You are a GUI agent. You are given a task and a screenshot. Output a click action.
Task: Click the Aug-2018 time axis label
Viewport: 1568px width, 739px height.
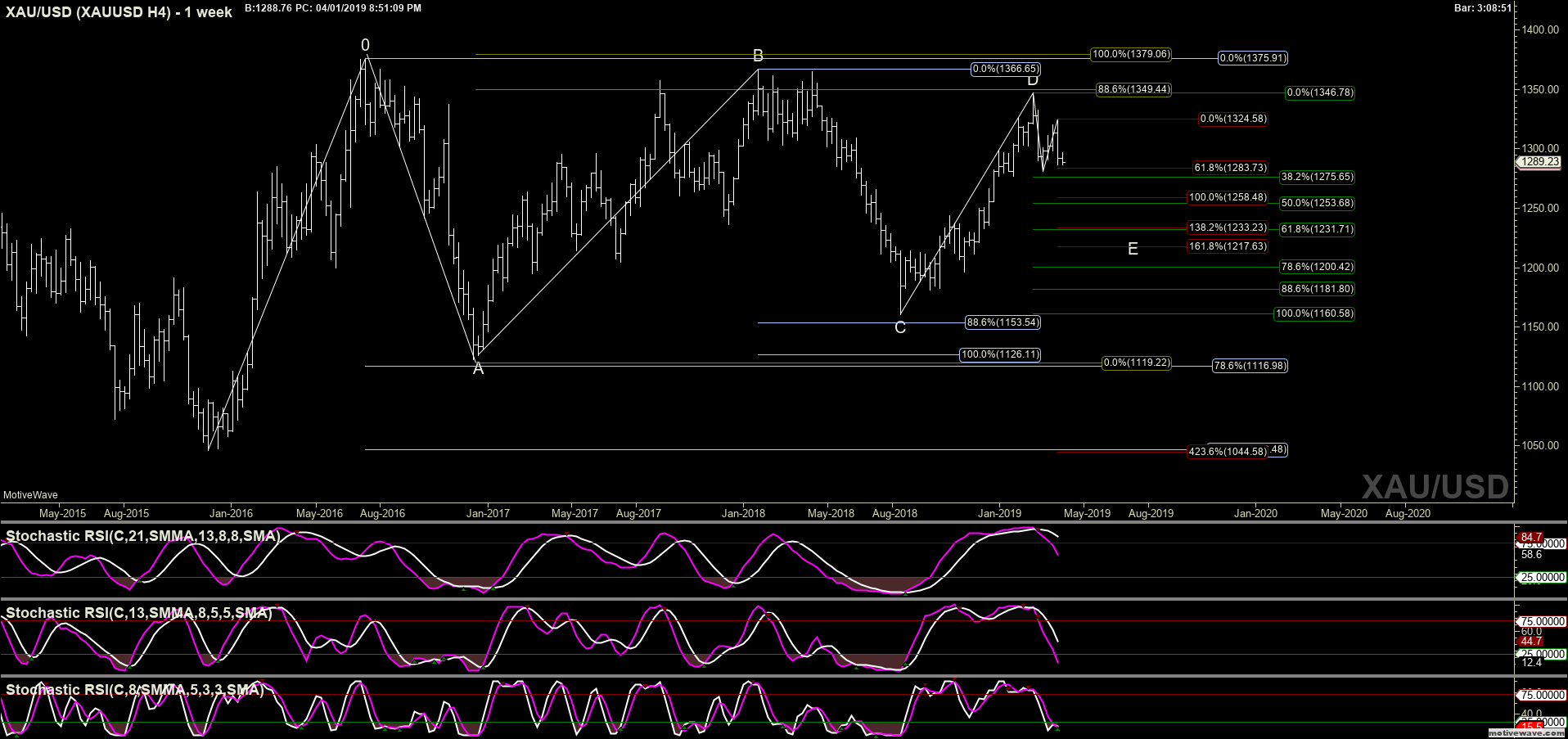tap(894, 513)
